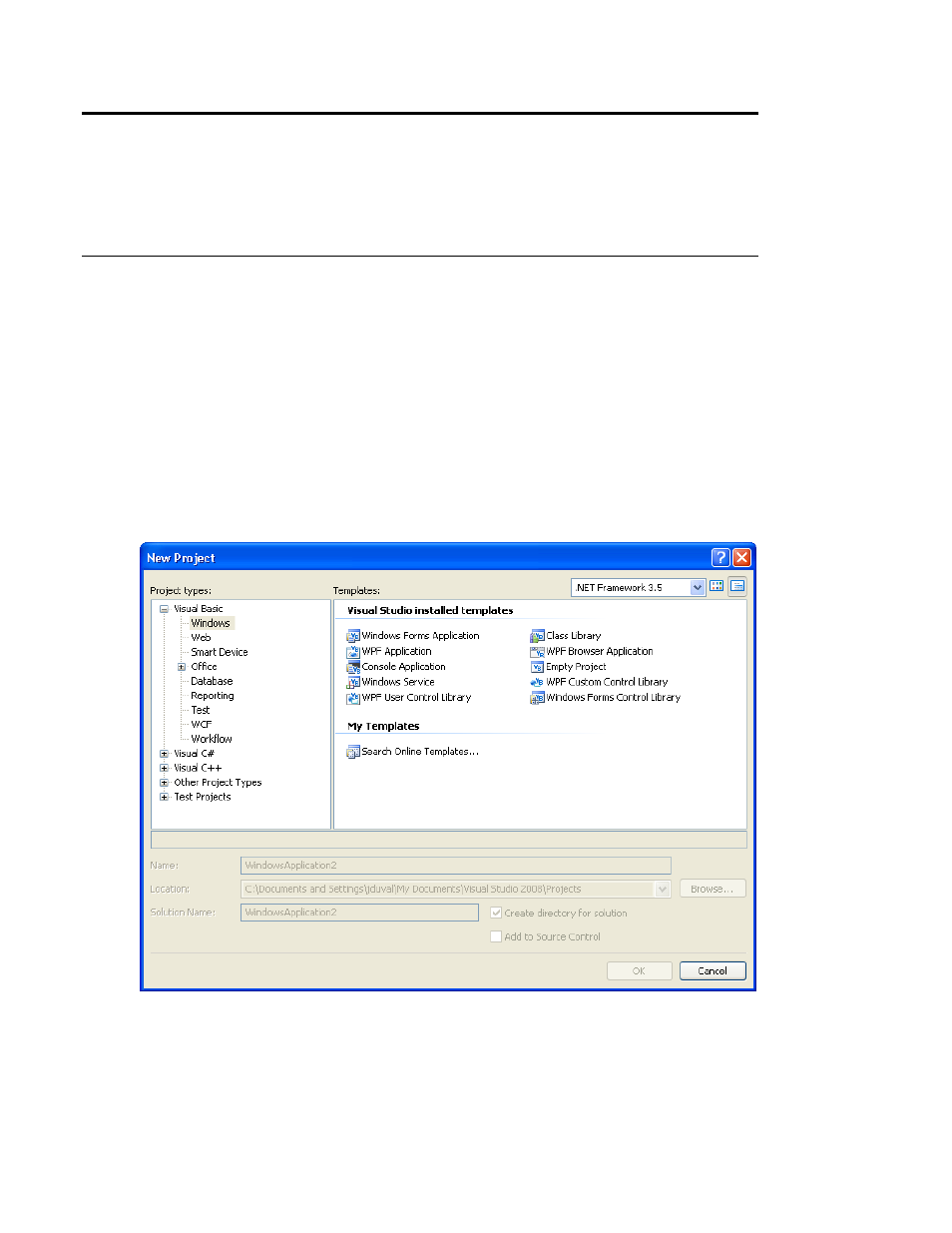This screenshot has height=1233, width=952.
Task: Select the WCF project type
Action: [202, 725]
